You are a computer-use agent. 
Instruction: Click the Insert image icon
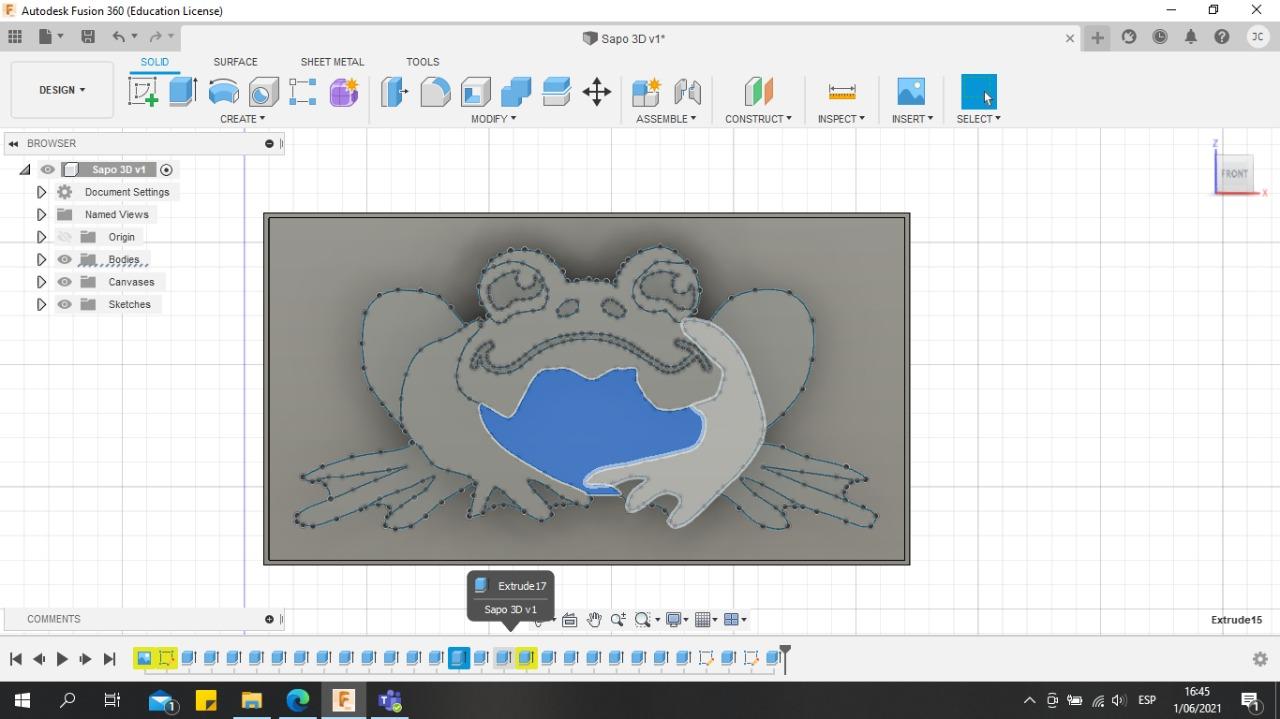(911, 92)
